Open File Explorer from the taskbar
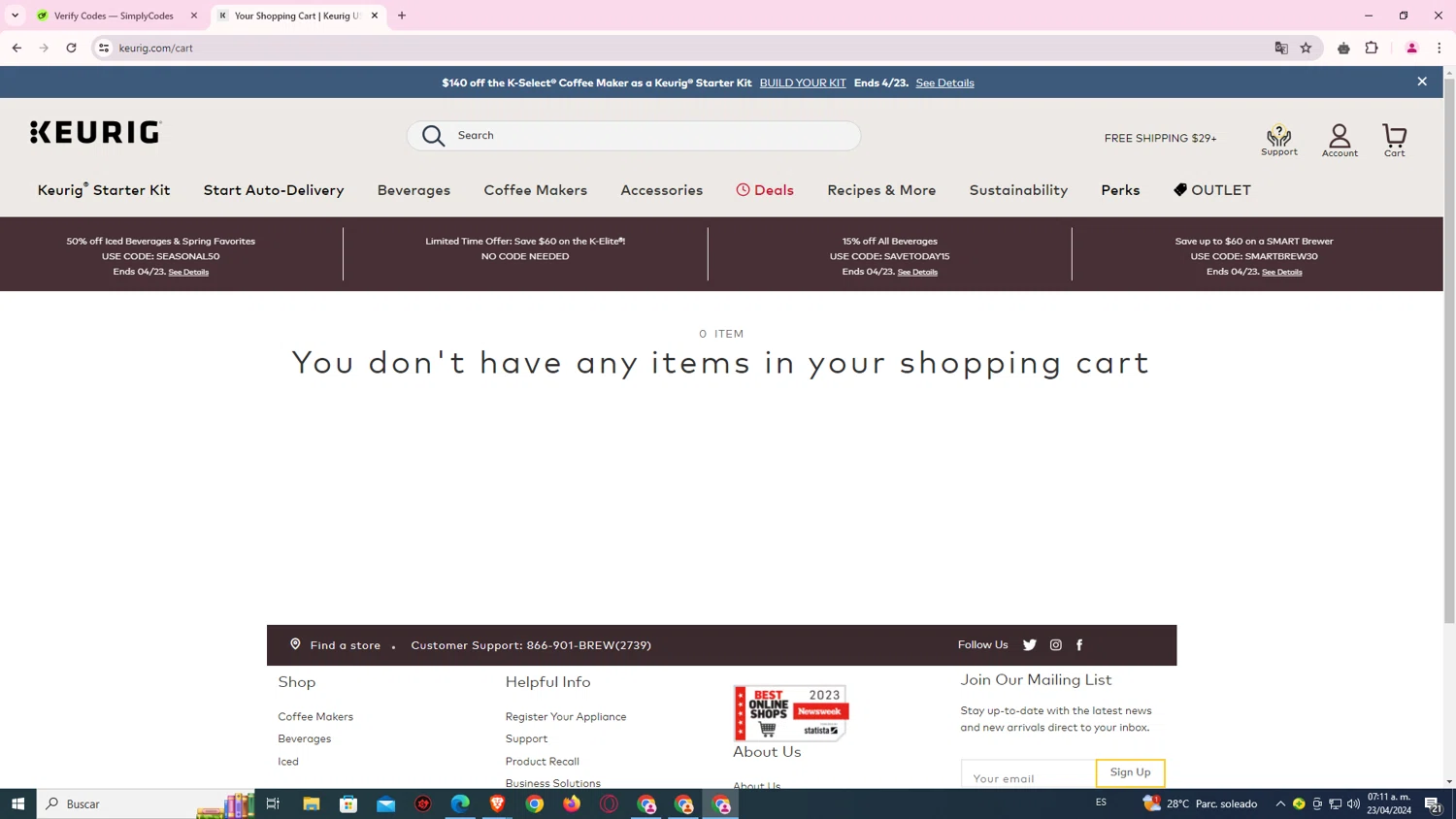 tap(311, 803)
